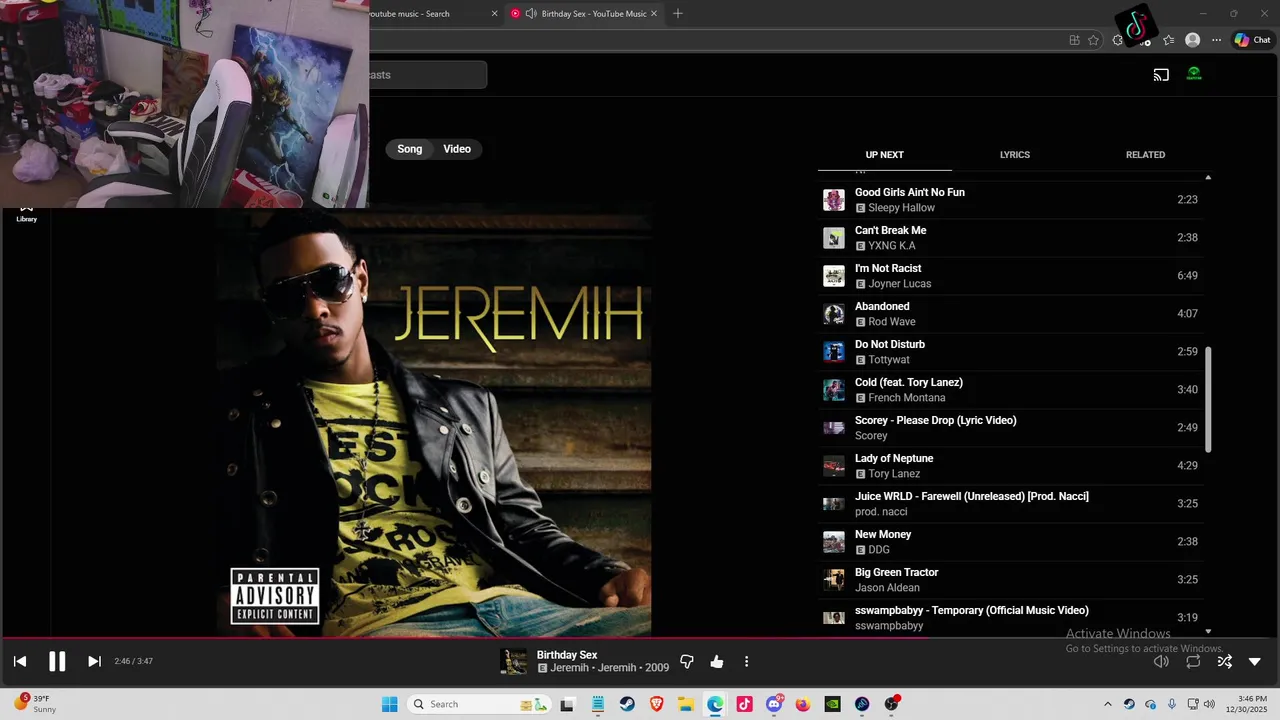Close the Birthday Sex - YouTube Music tab
The height and width of the screenshot is (720, 1280).
pyautogui.click(x=654, y=14)
